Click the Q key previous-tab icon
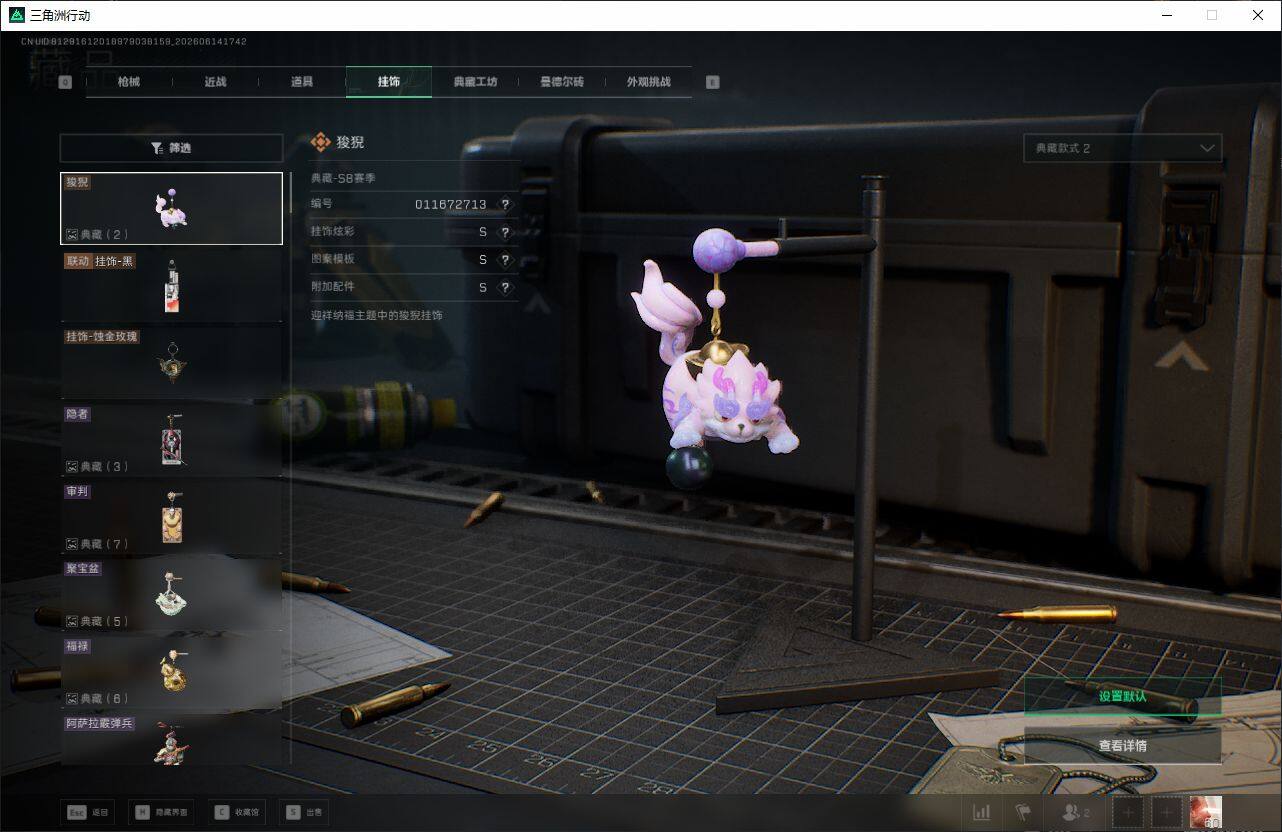The image size is (1282, 832). coord(65,83)
